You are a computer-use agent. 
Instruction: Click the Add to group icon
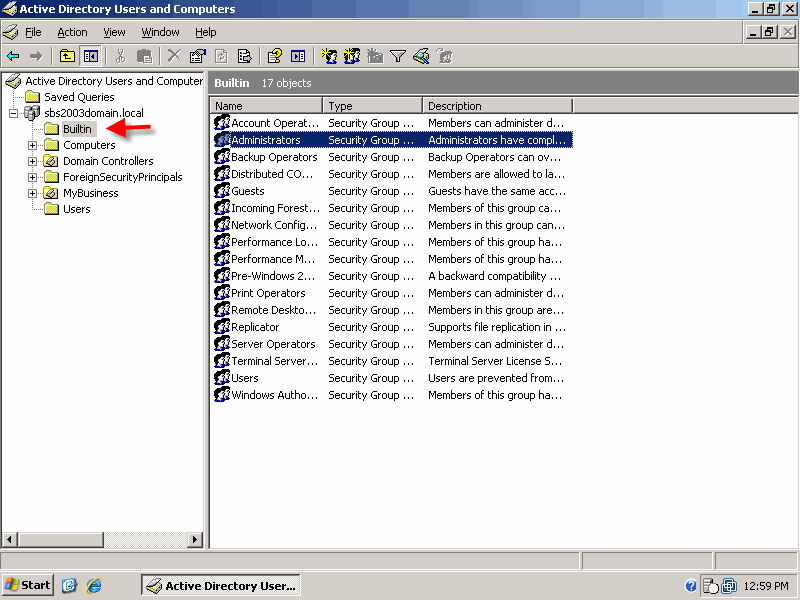[444, 56]
